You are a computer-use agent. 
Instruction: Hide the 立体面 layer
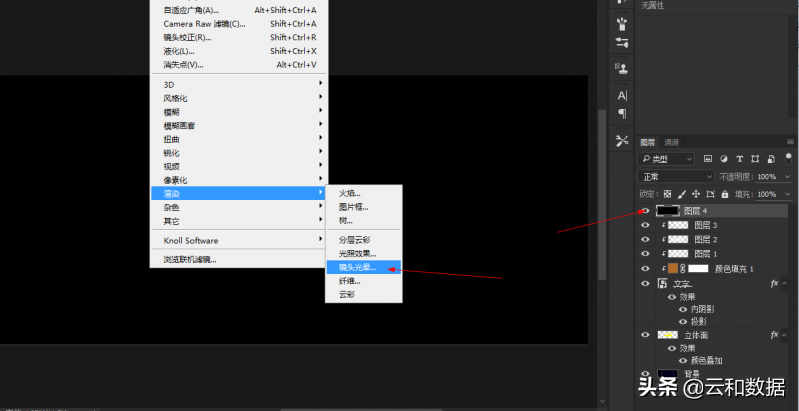[x=645, y=335]
